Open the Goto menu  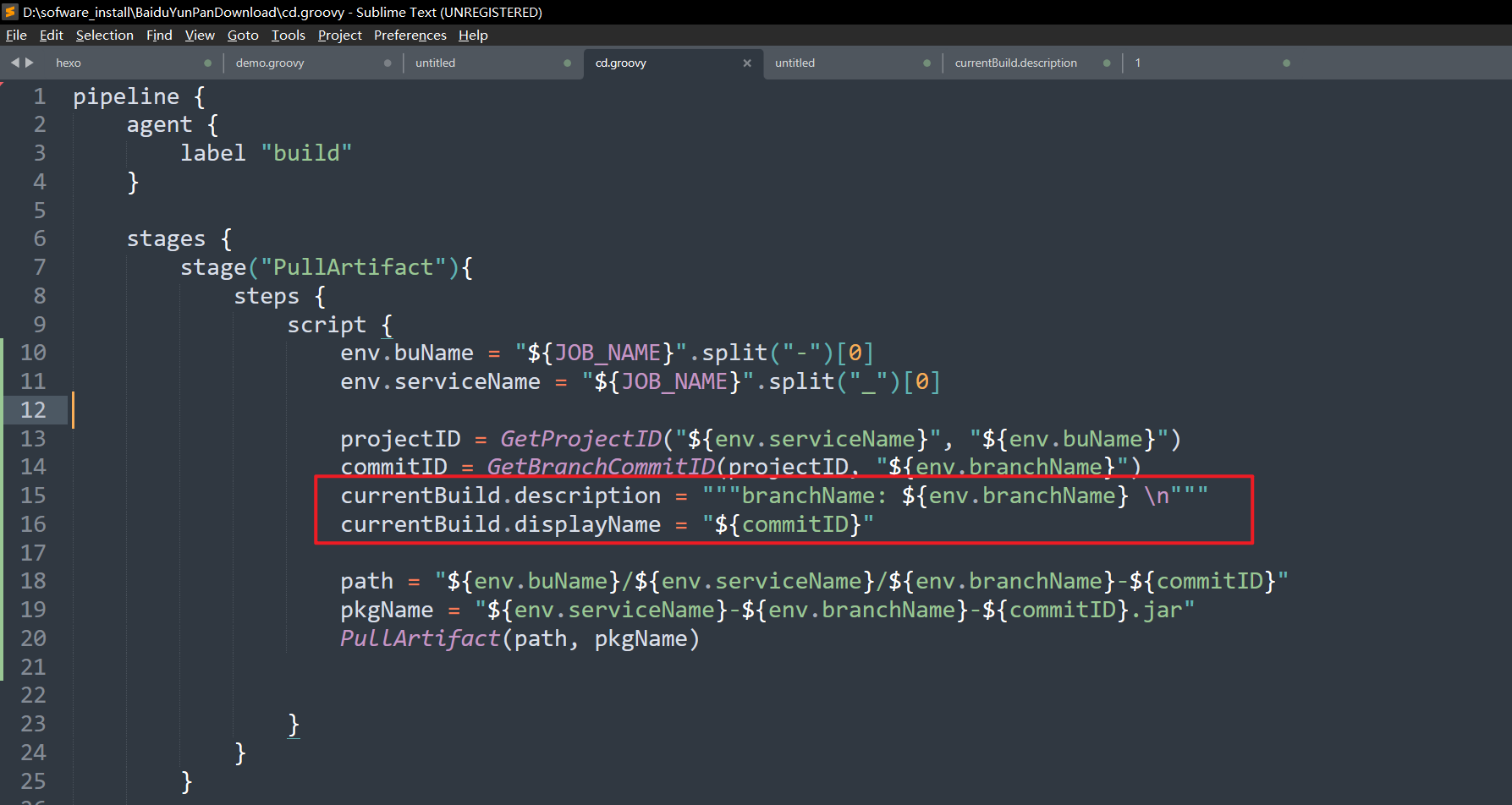click(x=243, y=35)
